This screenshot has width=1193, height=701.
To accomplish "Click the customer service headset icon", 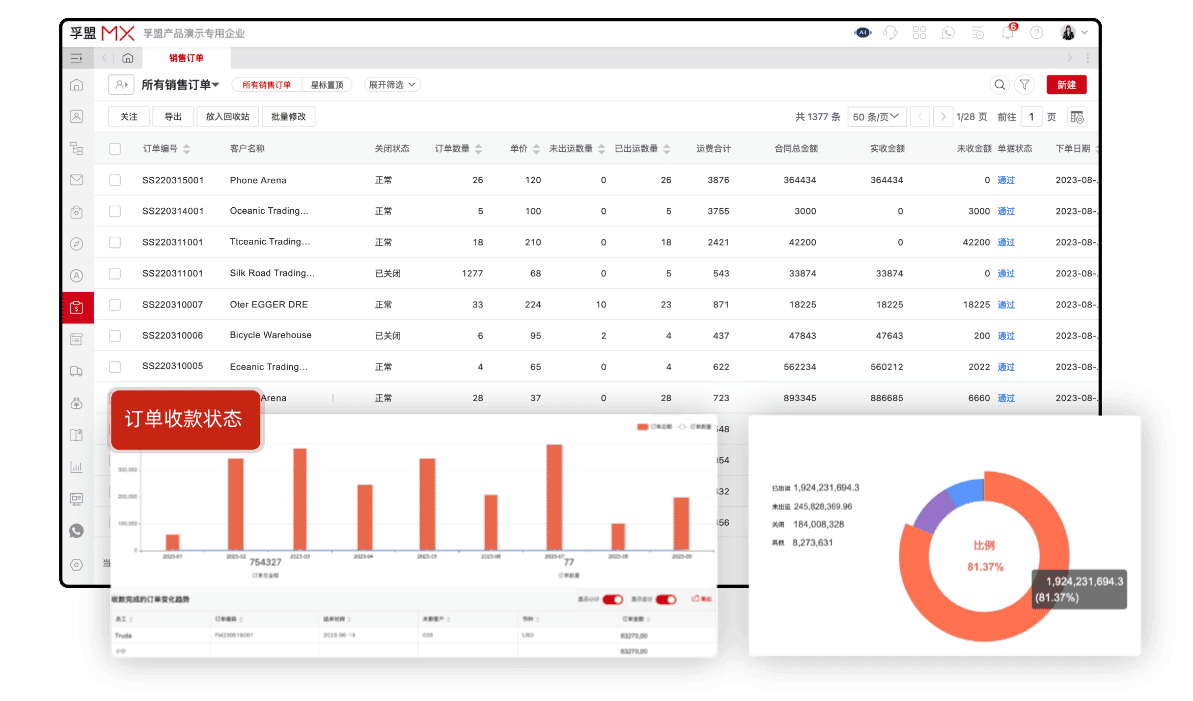I will pyautogui.click(x=890, y=32).
